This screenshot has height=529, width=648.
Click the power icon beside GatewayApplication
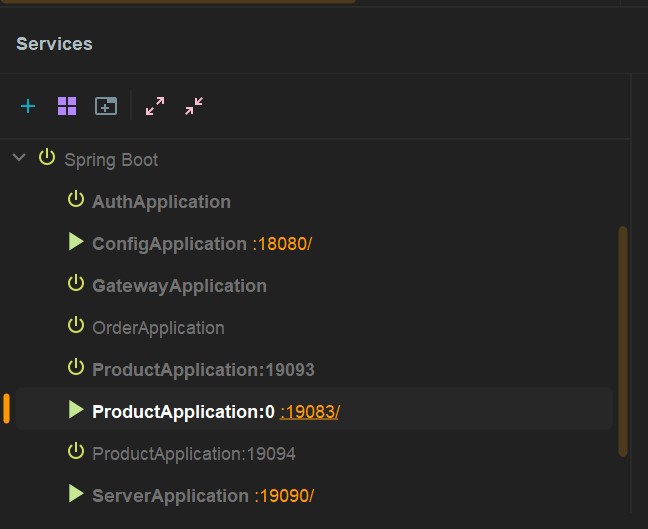[x=76, y=283]
